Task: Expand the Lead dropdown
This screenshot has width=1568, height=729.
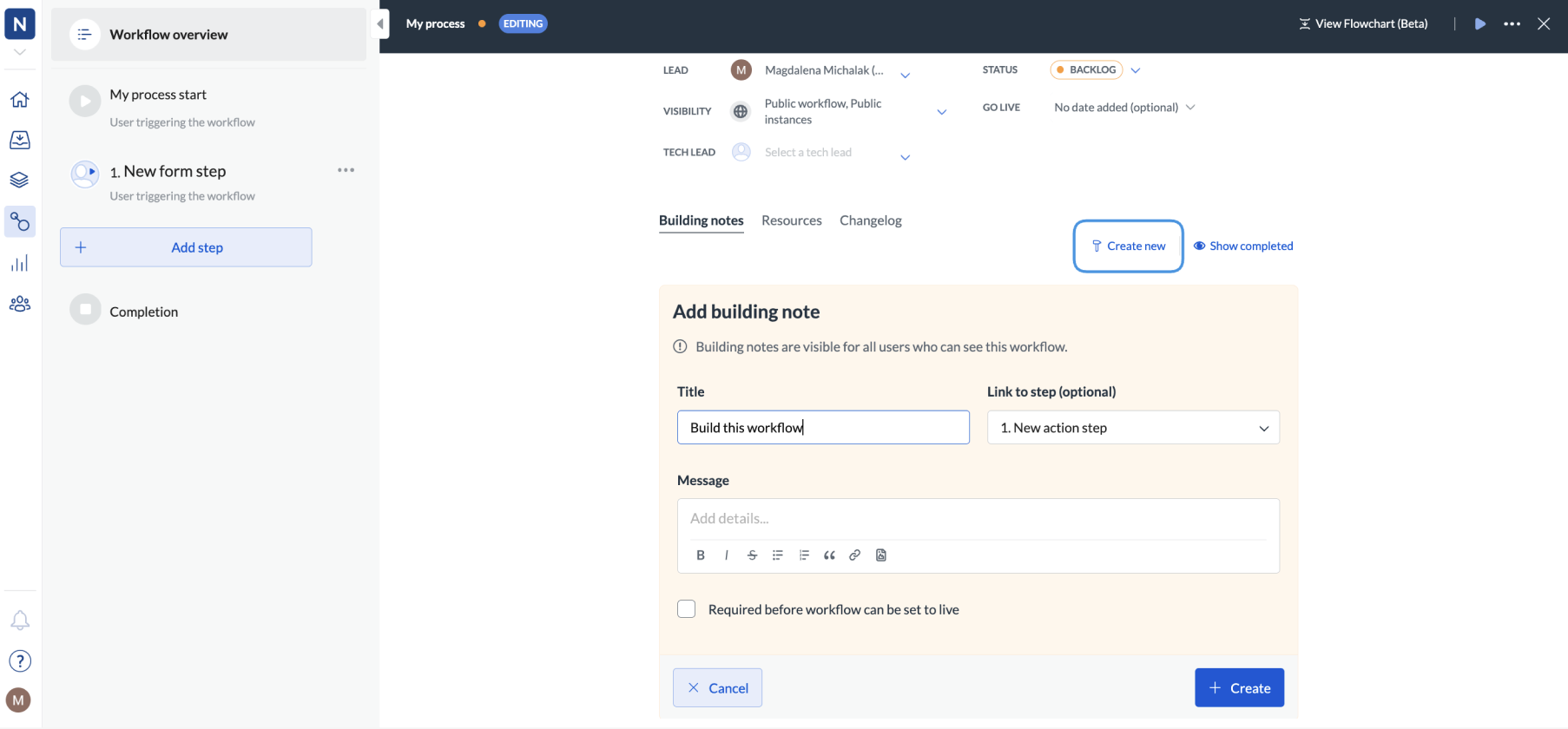Action: pyautogui.click(x=906, y=76)
